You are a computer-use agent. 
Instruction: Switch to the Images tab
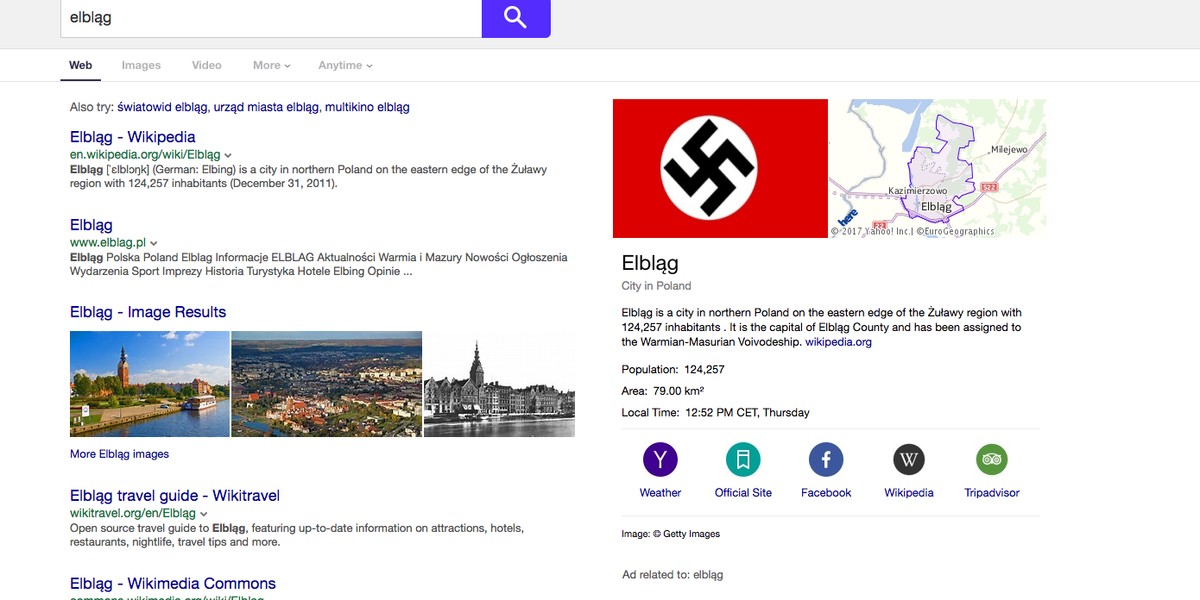pyautogui.click(x=141, y=65)
